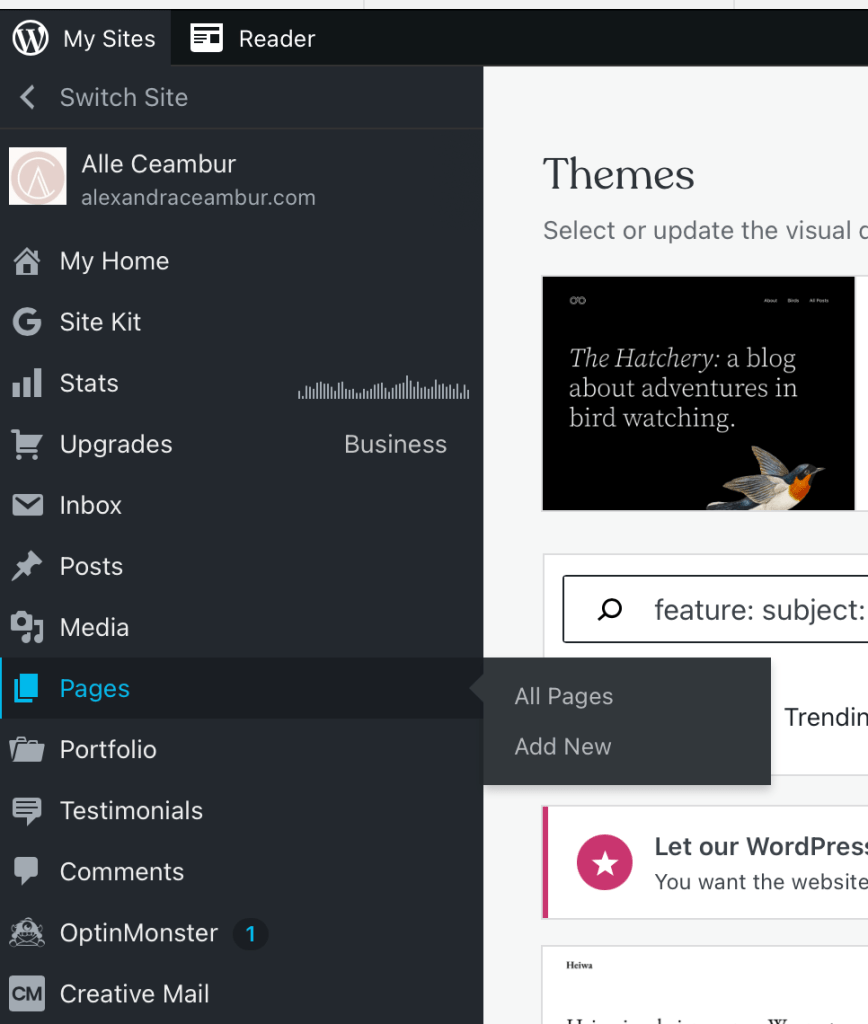The image size is (868, 1024).
Task: Open The Hatchery theme thumbnail
Action: click(698, 394)
